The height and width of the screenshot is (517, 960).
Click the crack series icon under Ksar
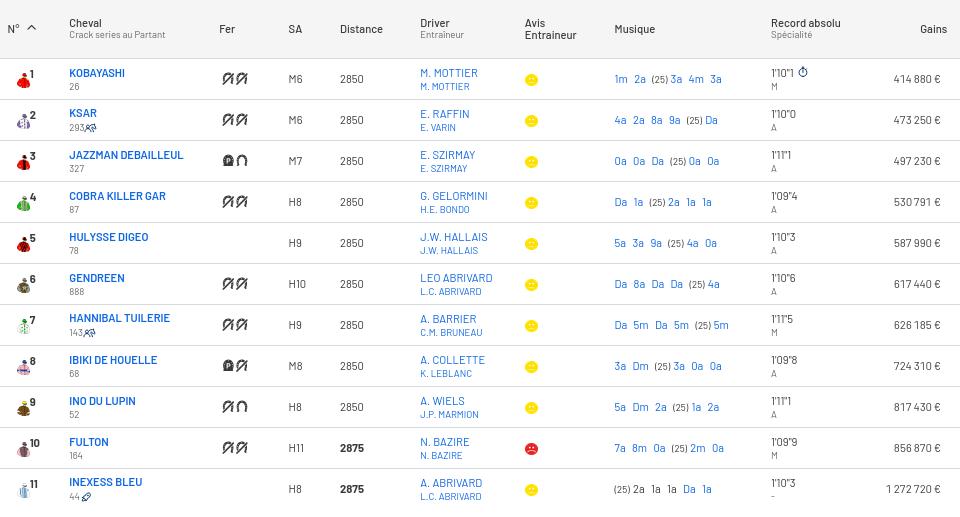pyautogui.click(x=91, y=128)
